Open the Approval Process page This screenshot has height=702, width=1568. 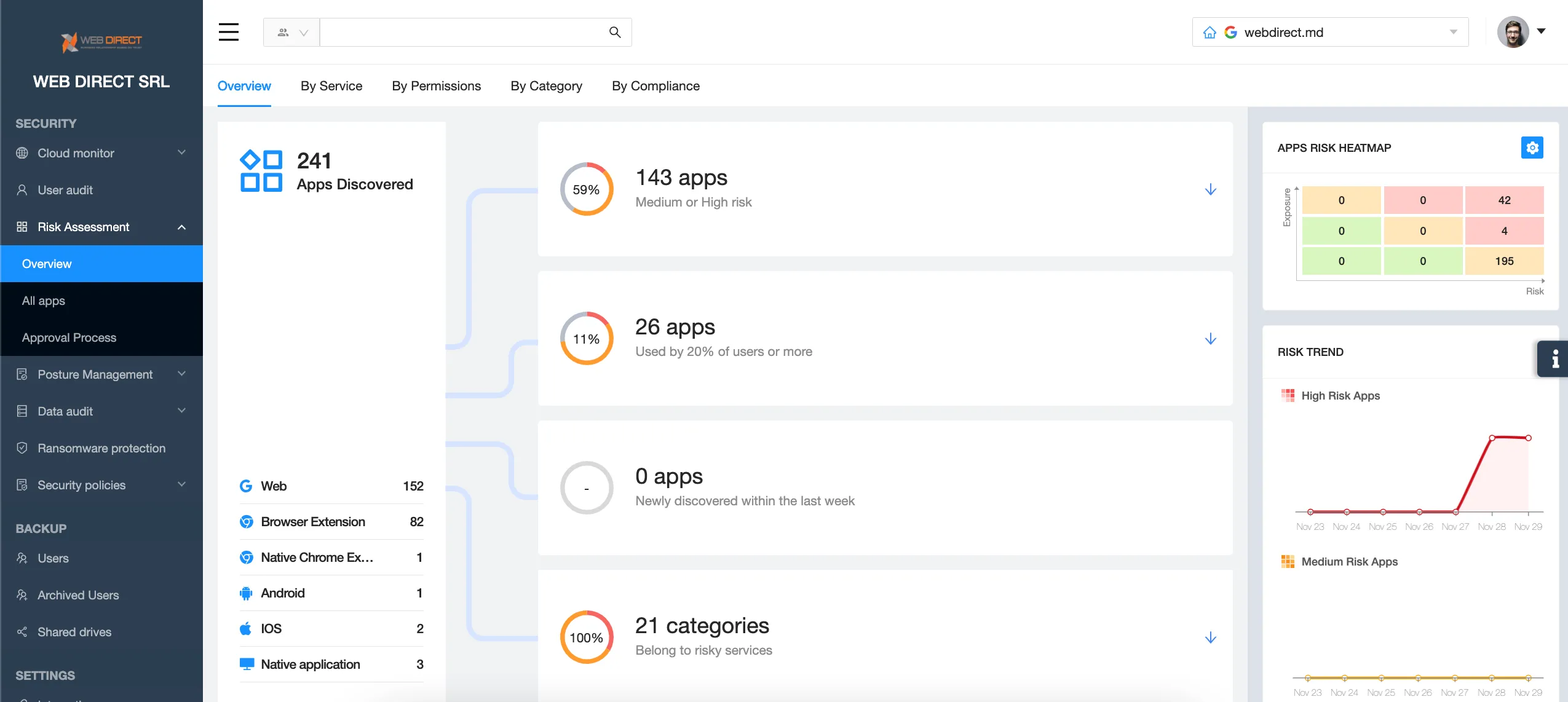(x=69, y=337)
